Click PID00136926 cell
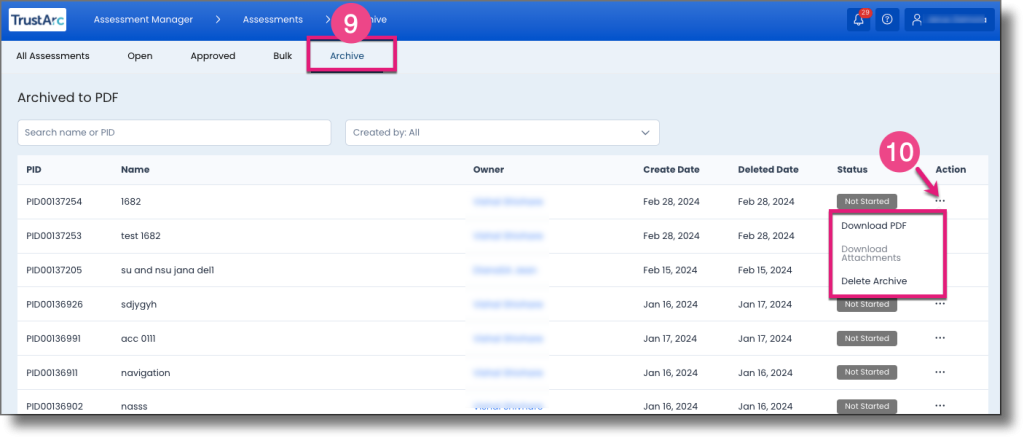The image size is (1024, 438). [54, 304]
